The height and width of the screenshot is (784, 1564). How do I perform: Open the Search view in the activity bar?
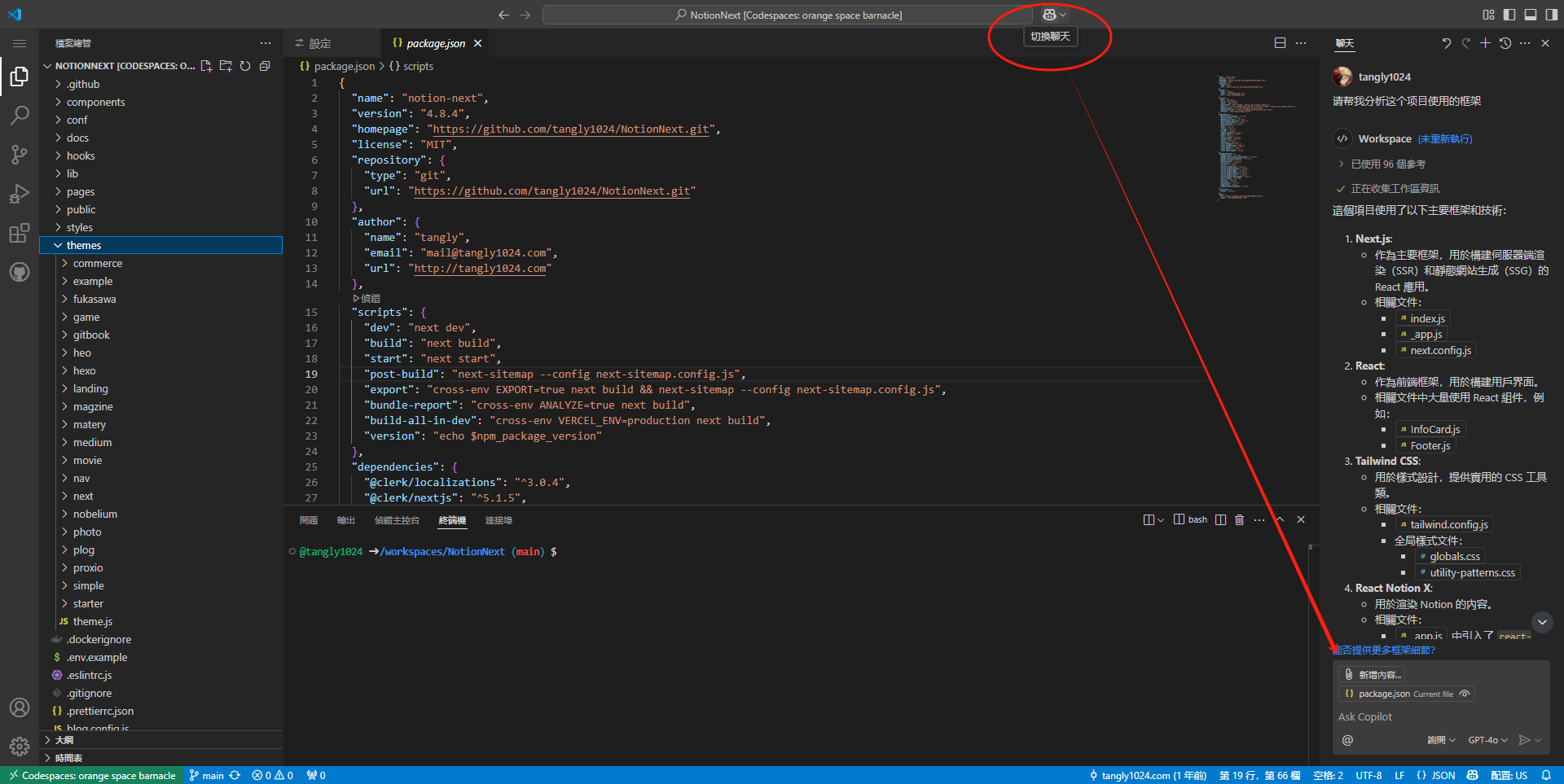20,116
